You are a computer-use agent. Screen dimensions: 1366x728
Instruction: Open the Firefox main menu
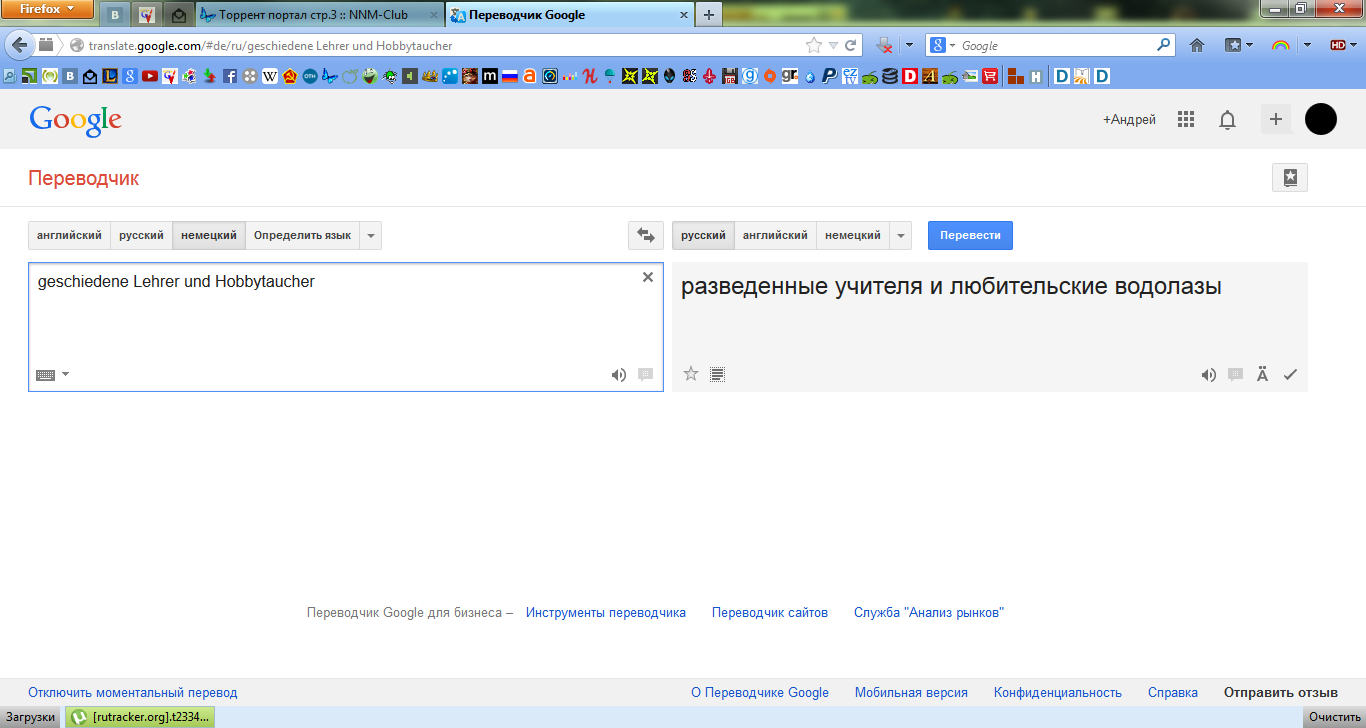tap(47, 10)
